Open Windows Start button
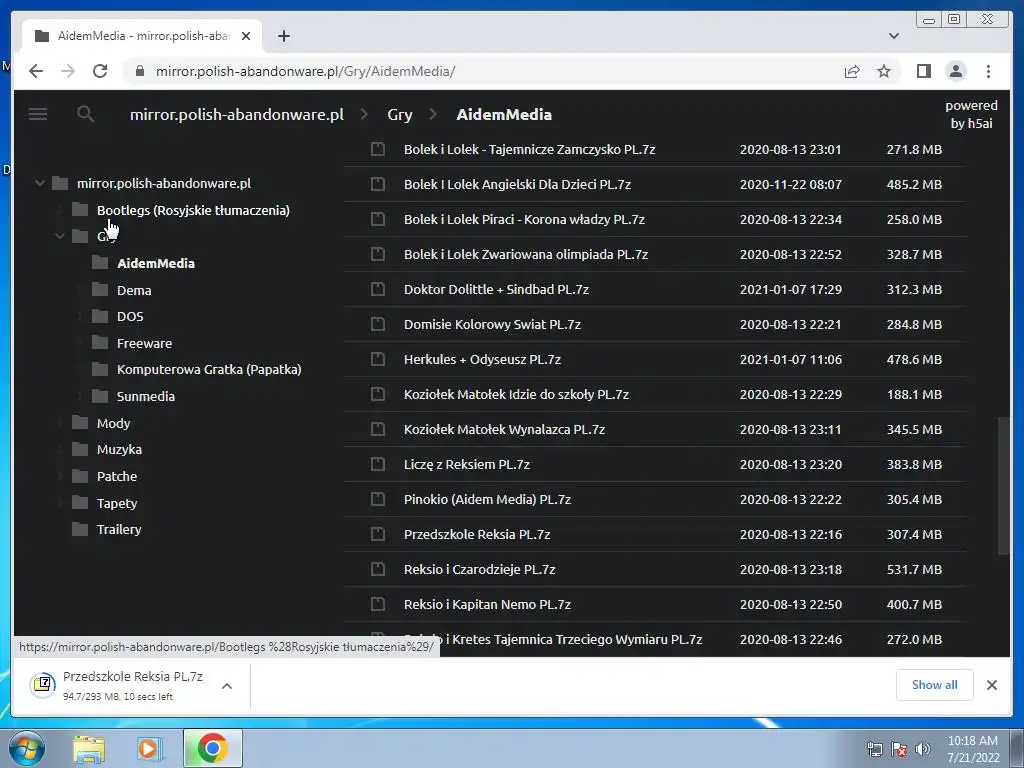Viewport: 1024px width, 768px height. coord(26,748)
